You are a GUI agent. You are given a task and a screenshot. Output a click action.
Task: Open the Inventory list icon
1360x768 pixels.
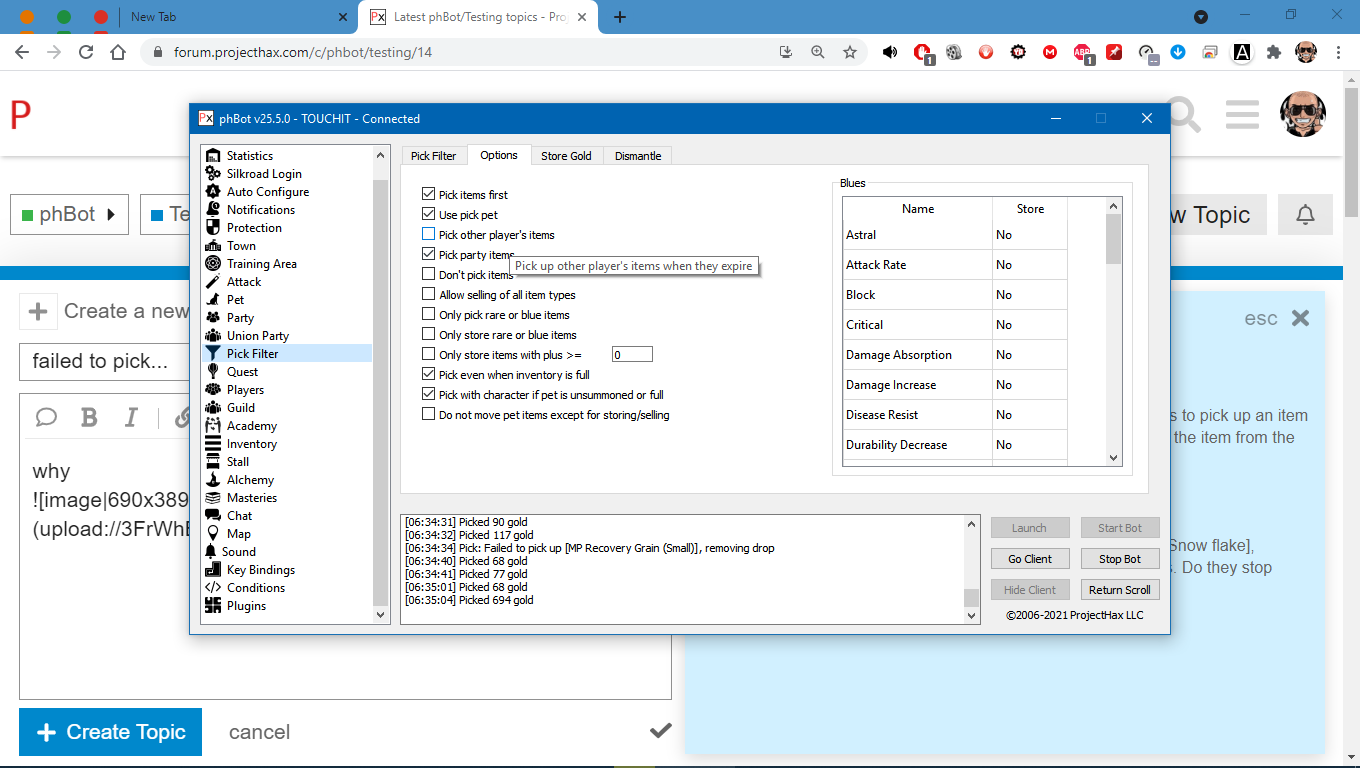tap(212, 444)
